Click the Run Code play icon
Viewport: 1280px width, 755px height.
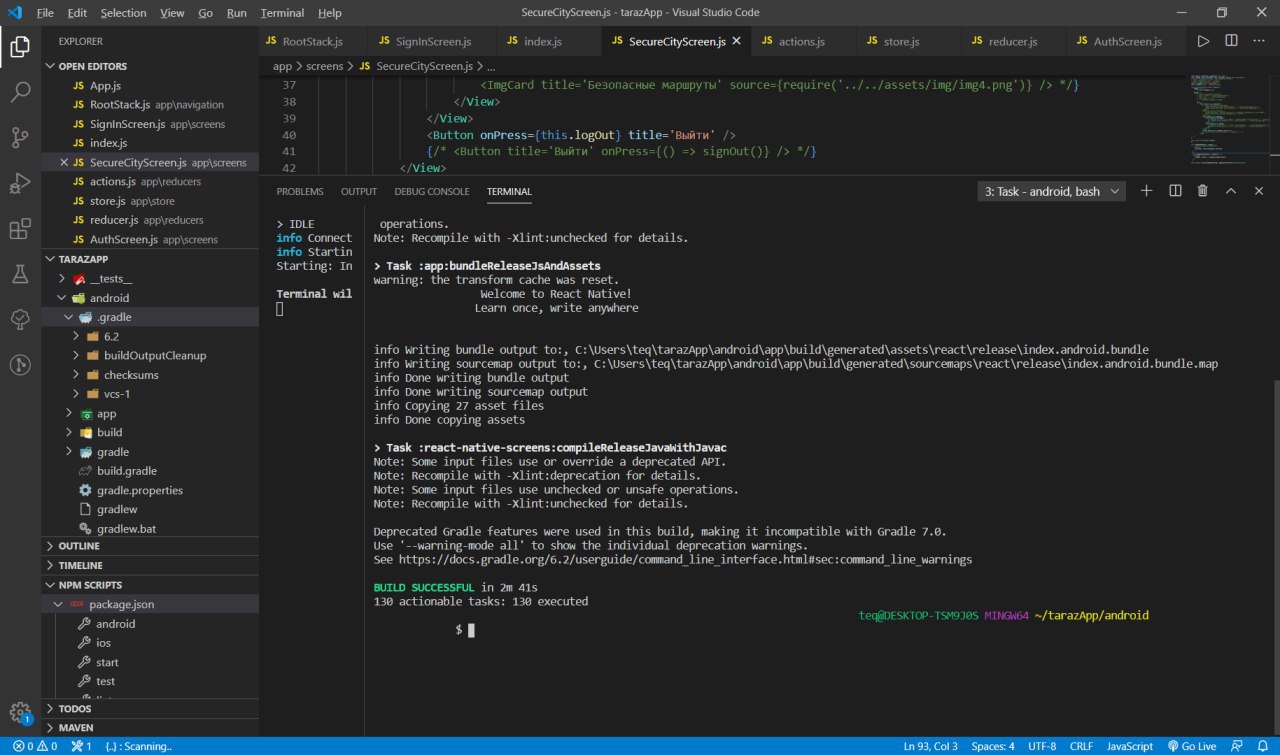pos(1204,41)
